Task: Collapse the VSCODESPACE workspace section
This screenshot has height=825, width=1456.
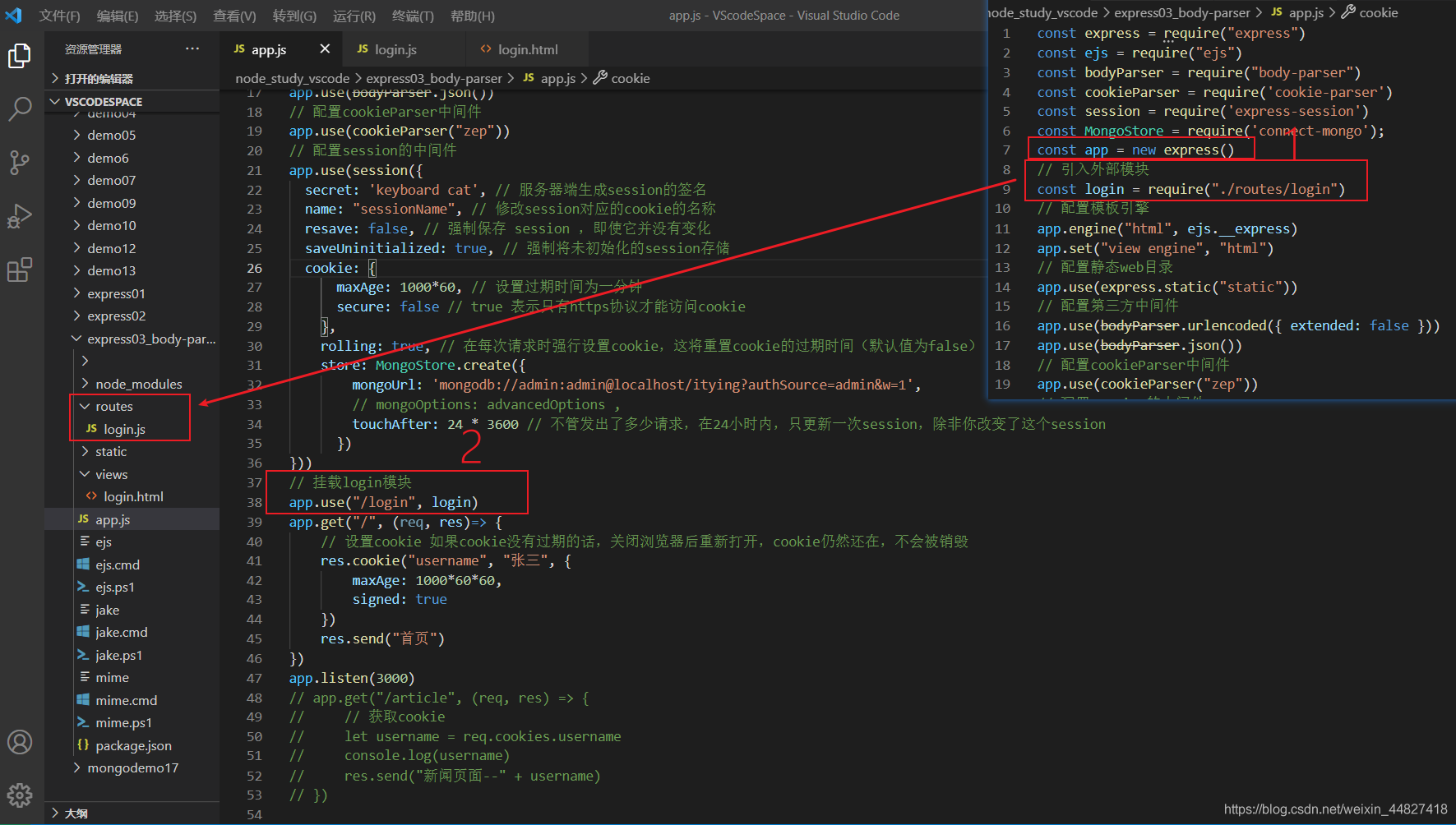Action: (x=132, y=101)
